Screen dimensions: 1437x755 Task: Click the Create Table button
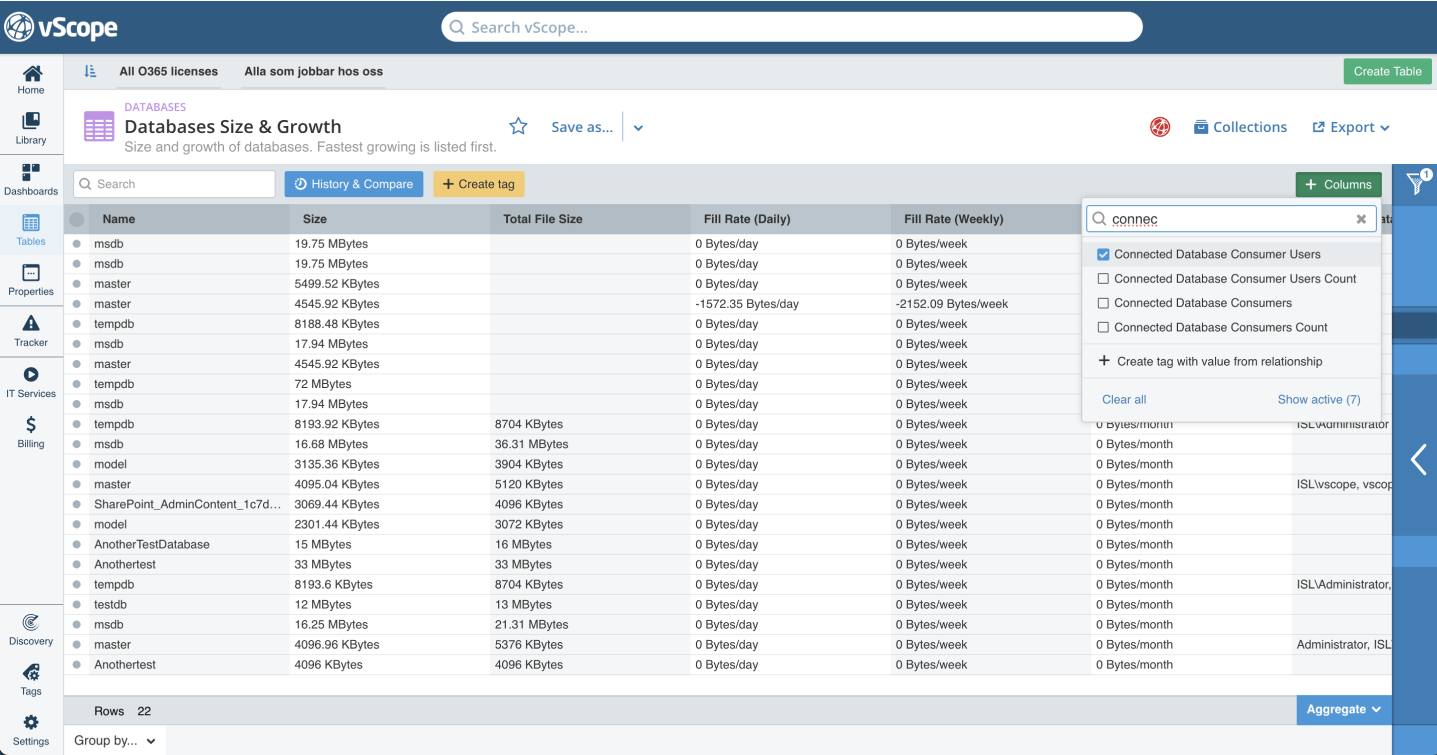[1387, 71]
